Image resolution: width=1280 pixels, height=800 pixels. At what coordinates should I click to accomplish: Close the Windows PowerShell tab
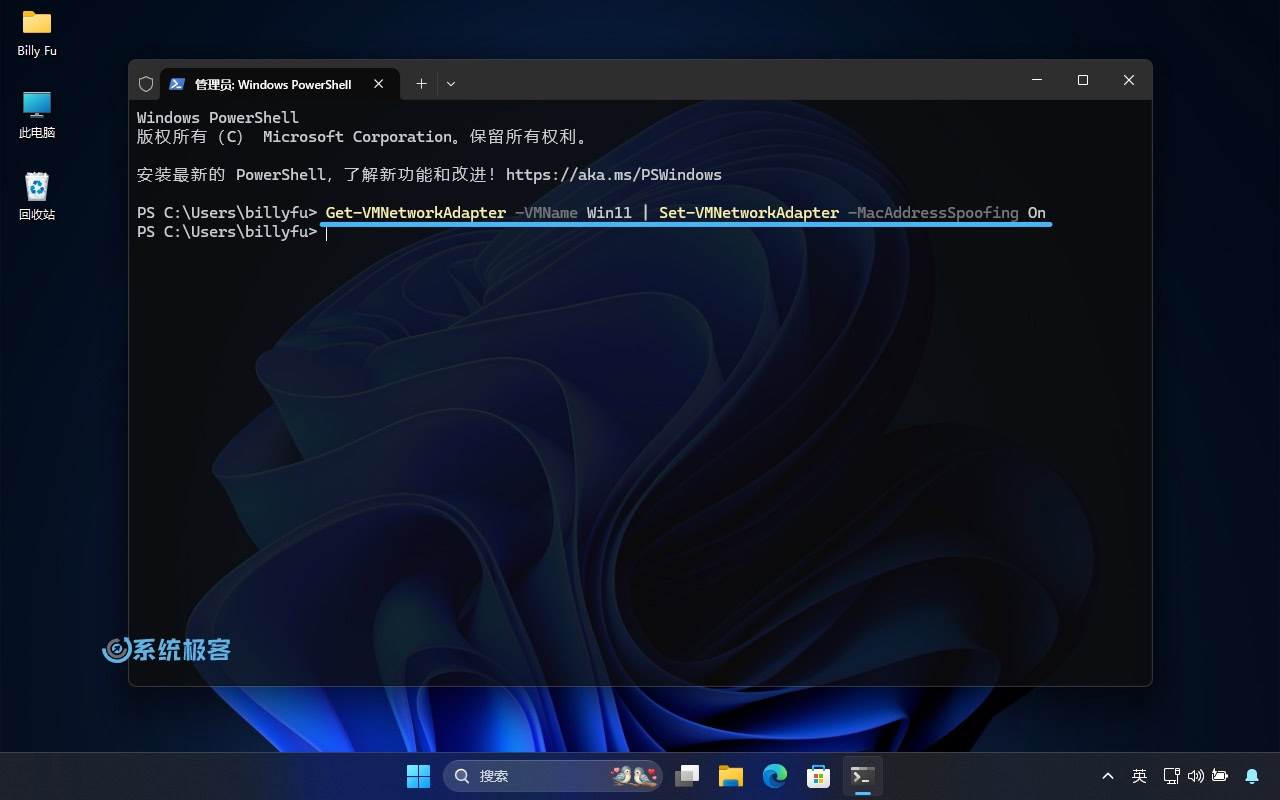coord(379,84)
